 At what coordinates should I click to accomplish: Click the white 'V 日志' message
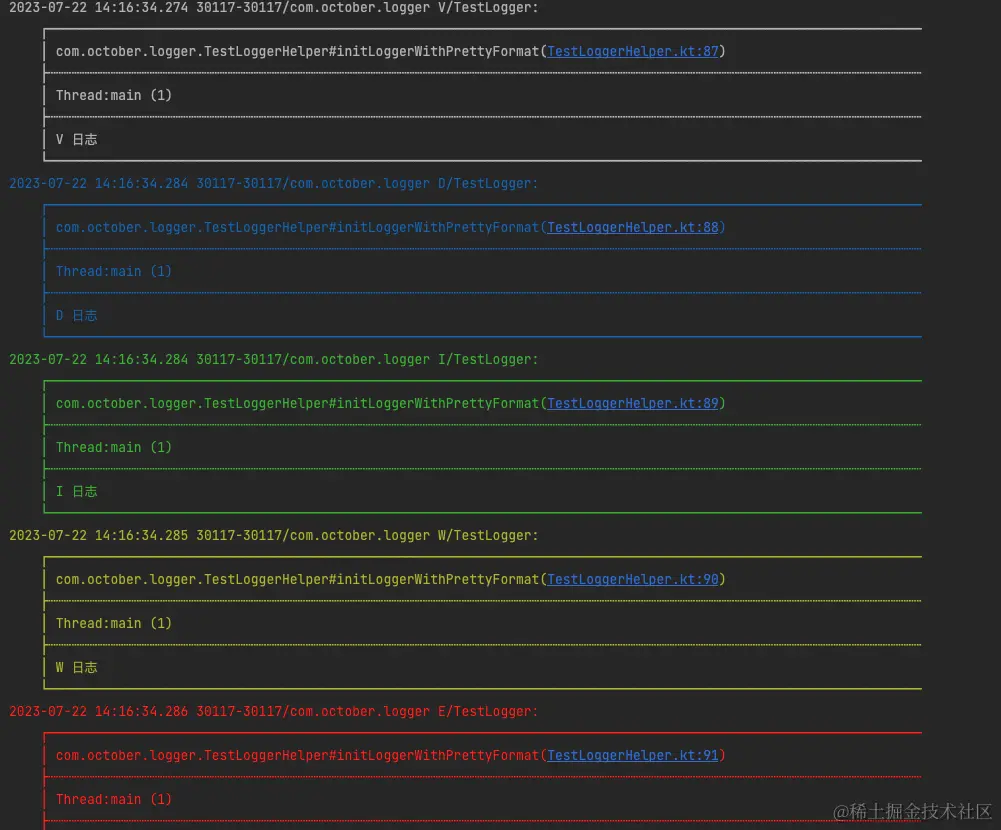coord(77,139)
